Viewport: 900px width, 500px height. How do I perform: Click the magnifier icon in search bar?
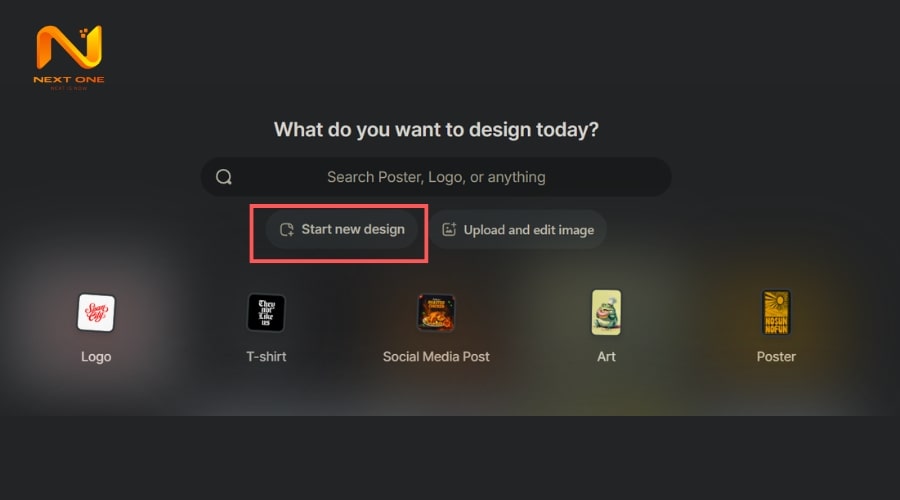pyautogui.click(x=224, y=177)
